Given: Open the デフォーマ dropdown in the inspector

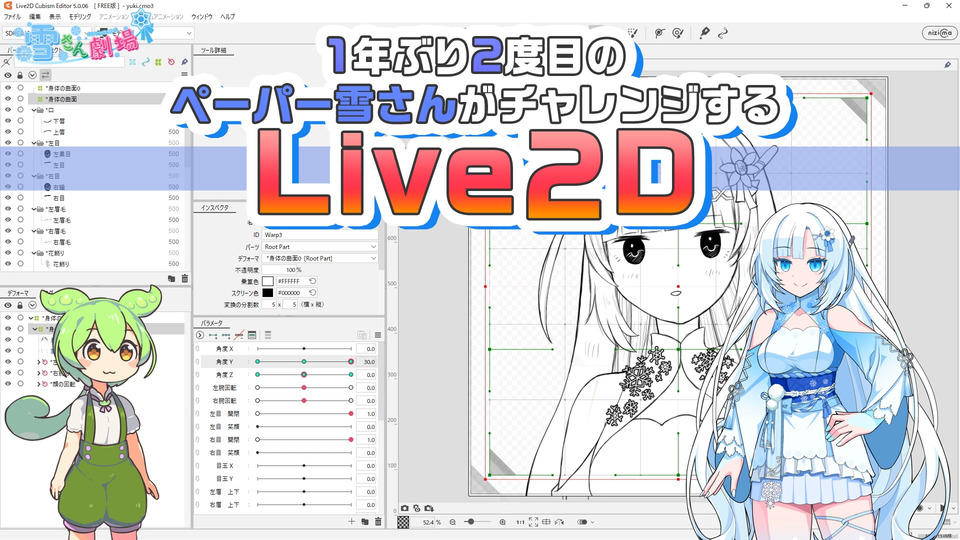Looking at the screenshot, I should (x=320, y=258).
